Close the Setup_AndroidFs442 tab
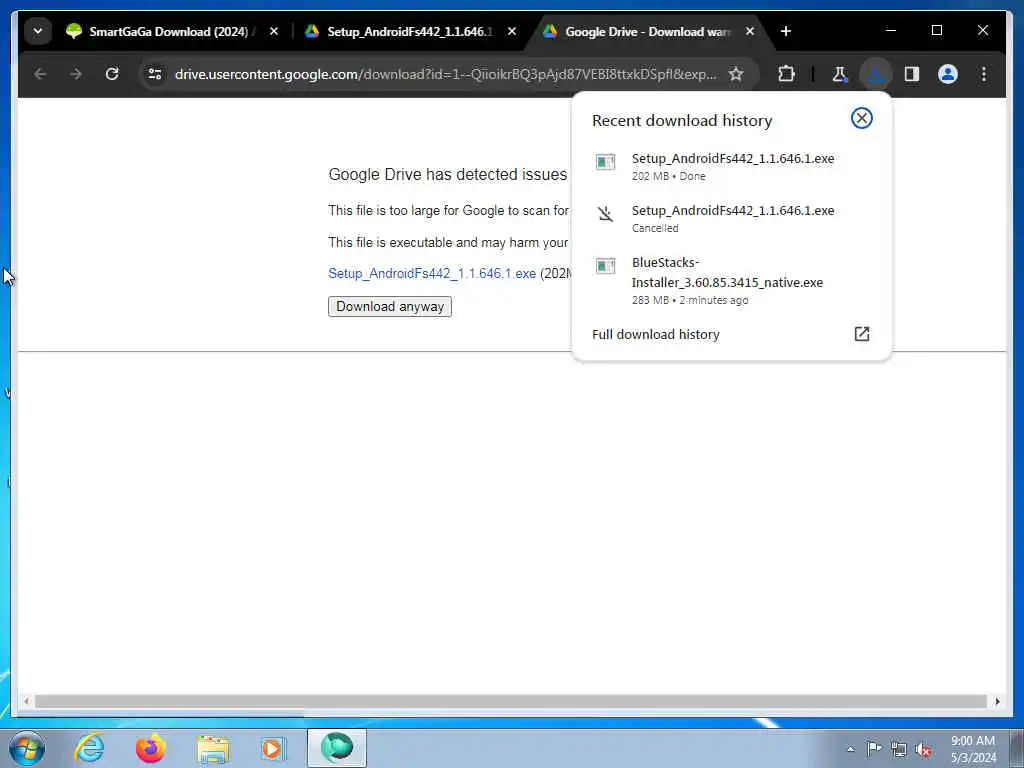The width and height of the screenshot is (1024, 768). click(512, 31)
